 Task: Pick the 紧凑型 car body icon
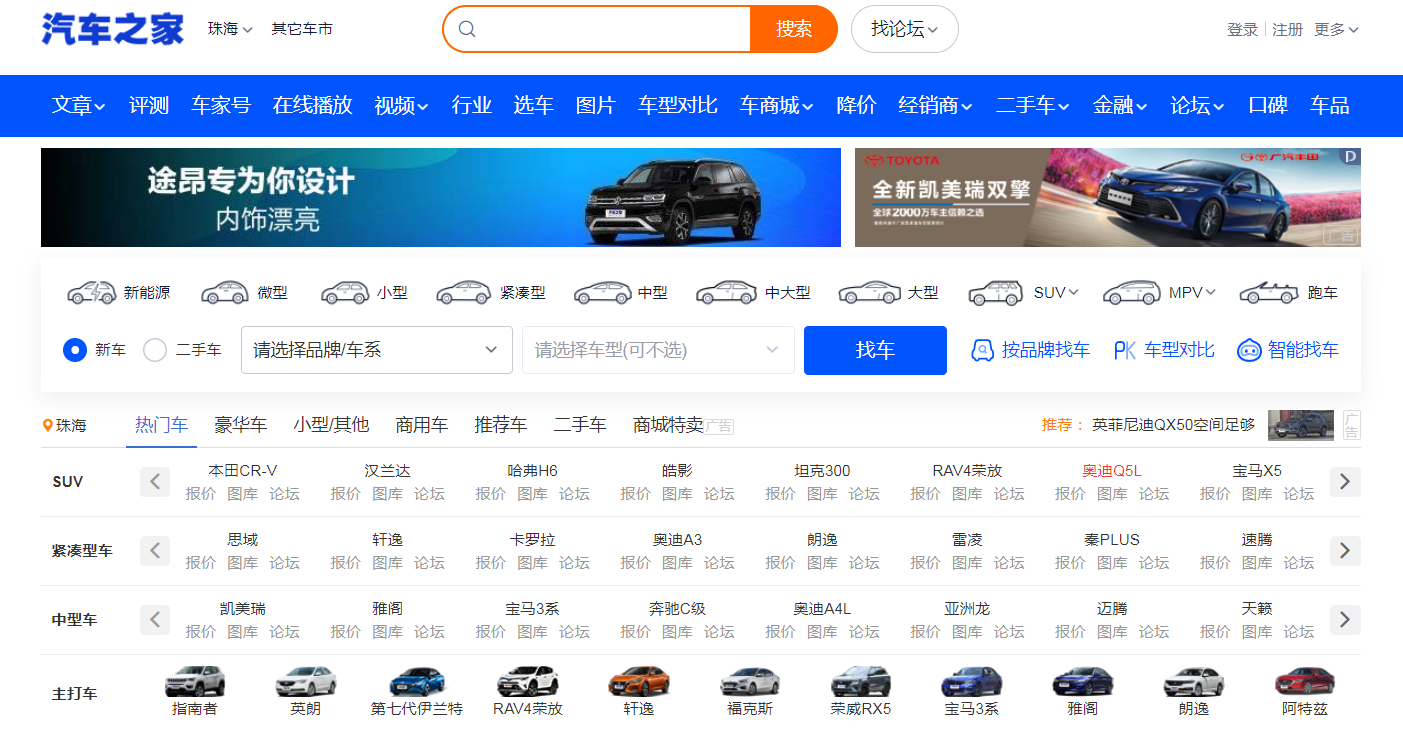point(464,293)
